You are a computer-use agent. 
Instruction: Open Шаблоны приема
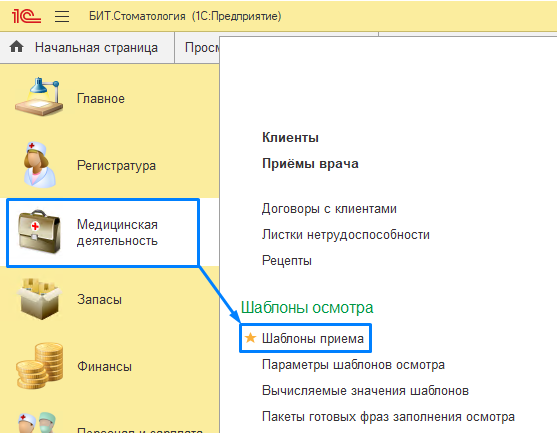point(313,339)
